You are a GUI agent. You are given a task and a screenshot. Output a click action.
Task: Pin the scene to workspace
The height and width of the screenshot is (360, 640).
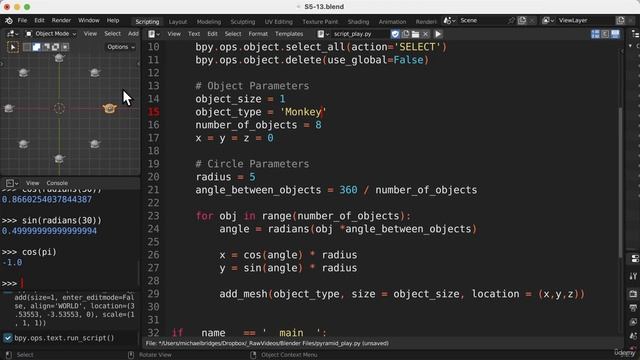coord(511,20)
